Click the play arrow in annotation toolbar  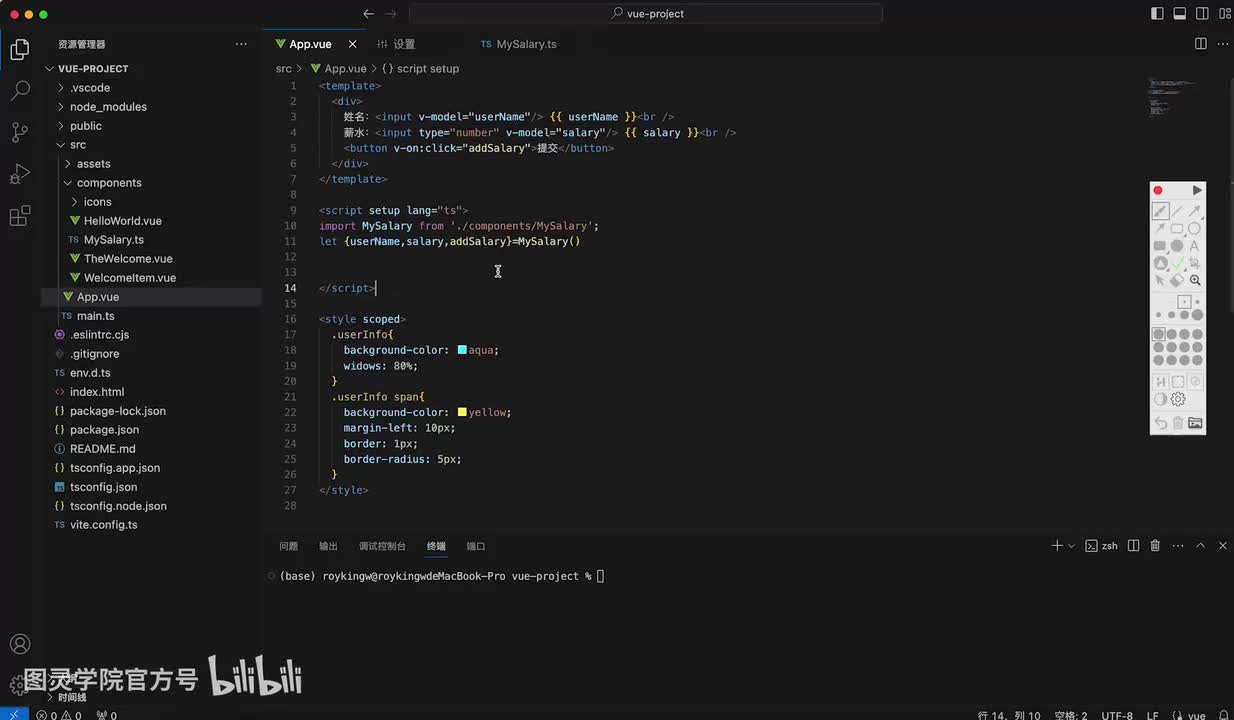1197,191
